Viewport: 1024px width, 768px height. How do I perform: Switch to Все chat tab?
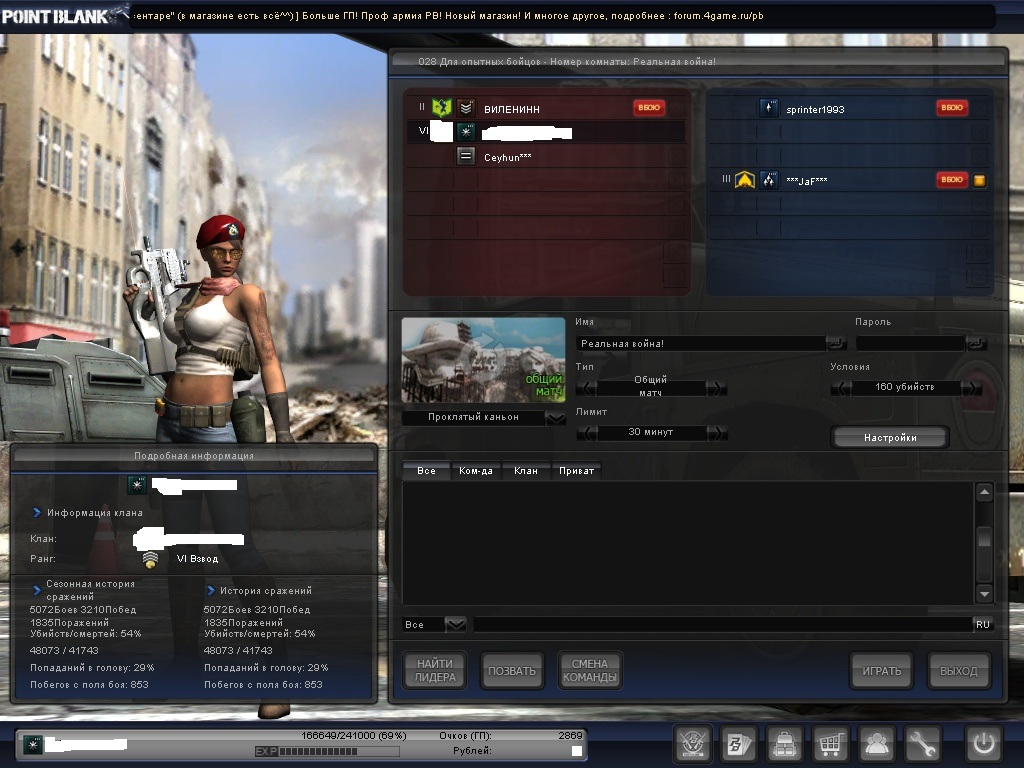click(426, 471)
